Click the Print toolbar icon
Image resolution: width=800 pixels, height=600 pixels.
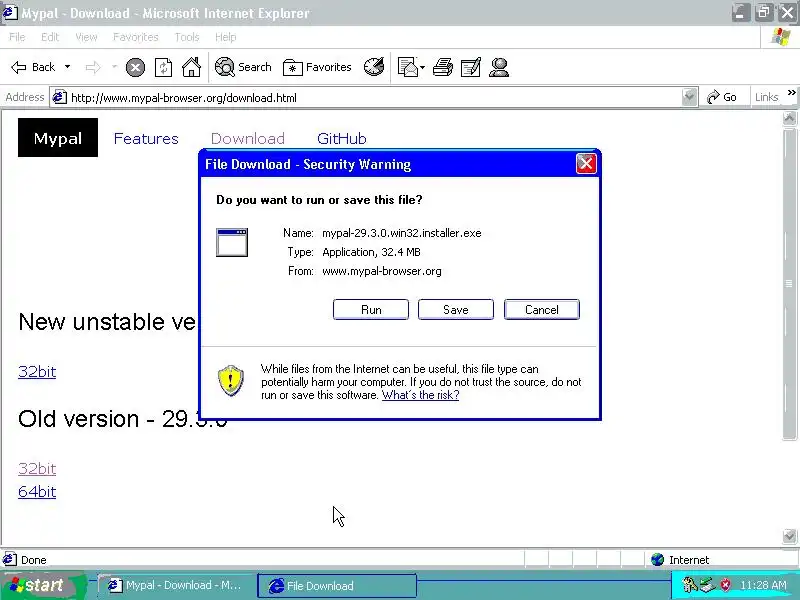[442, 67]
